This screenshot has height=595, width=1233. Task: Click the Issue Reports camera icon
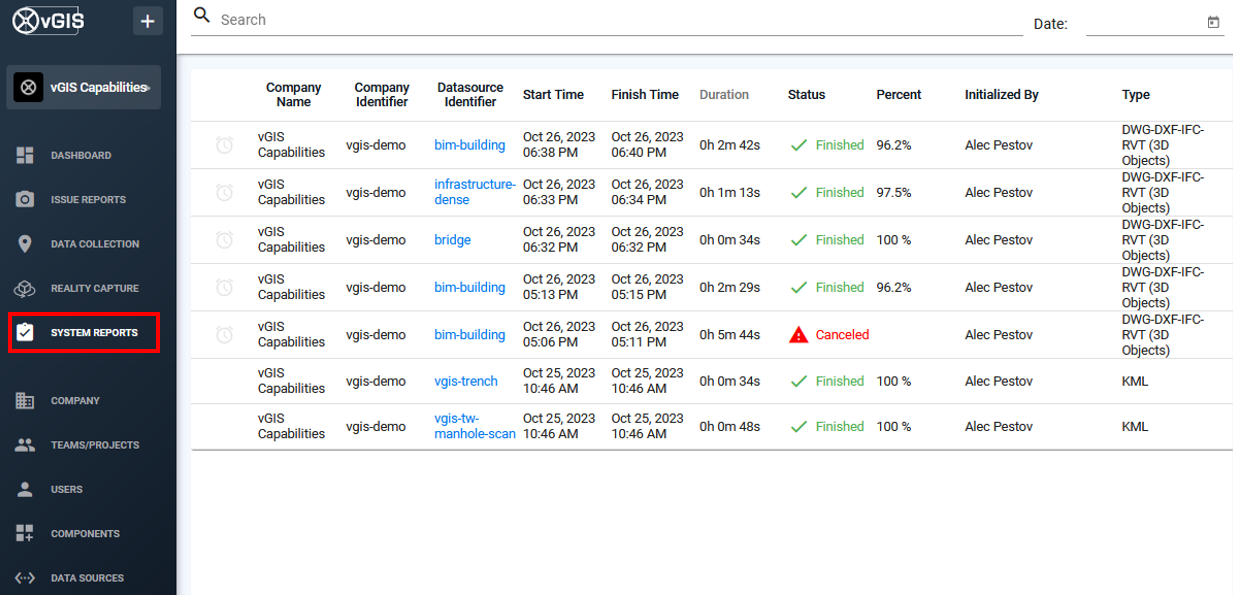pos(25,199)
